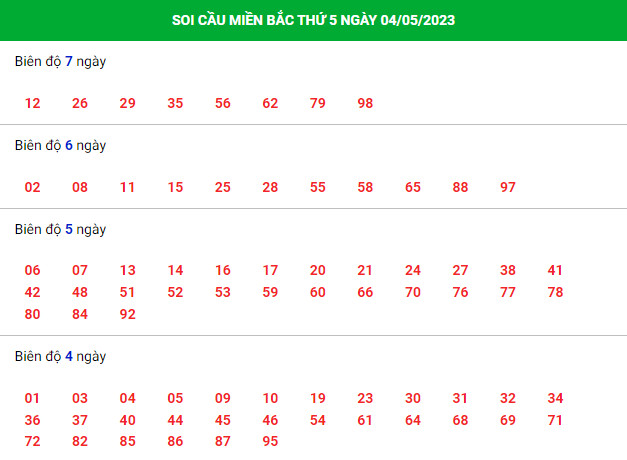Choose number 95 in 4-day group
Screen dimensions: 627x460
270,442
